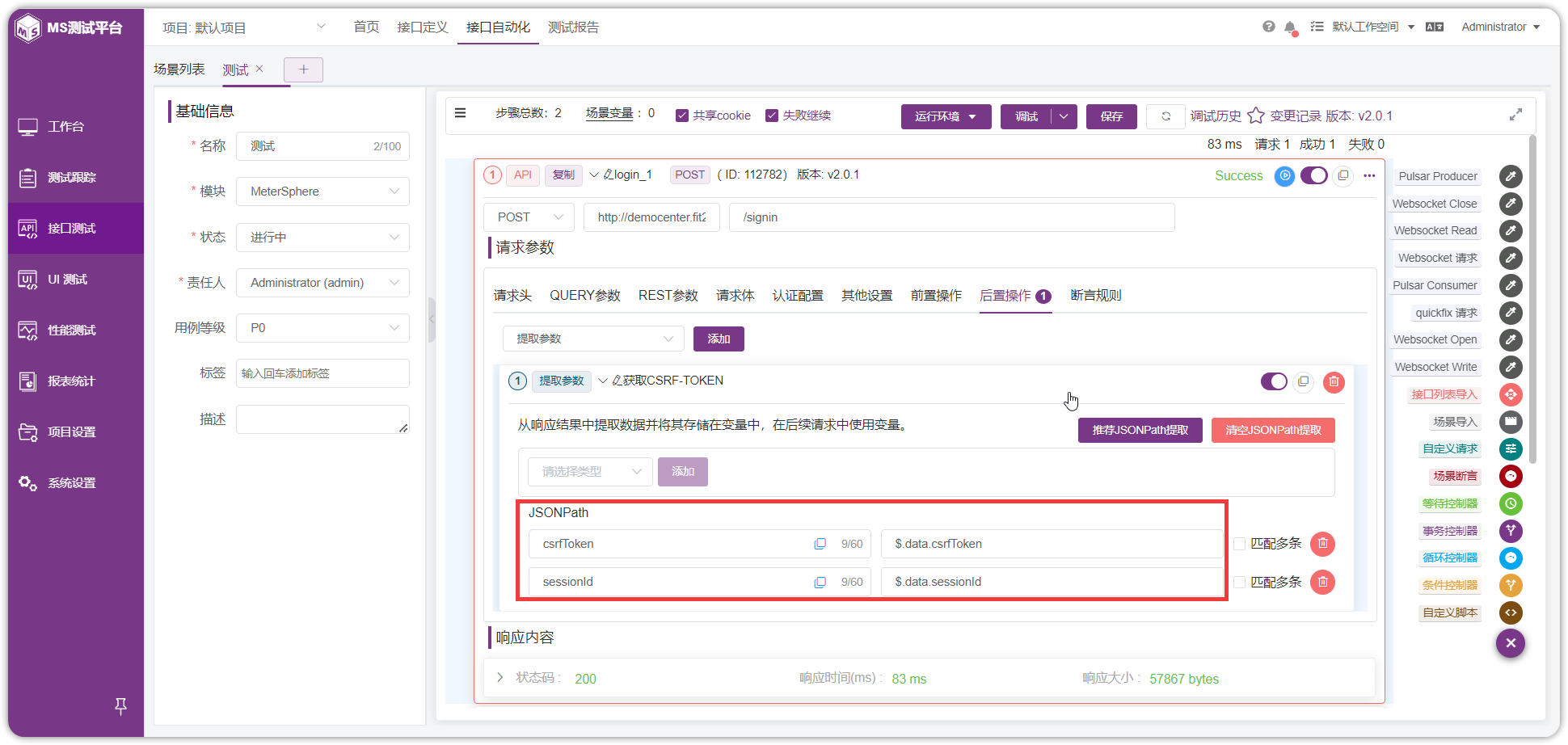Viewport: 1568px width, 745px height.
Task: Click the Websocket Close add icon
Action: pos(1511,204)
